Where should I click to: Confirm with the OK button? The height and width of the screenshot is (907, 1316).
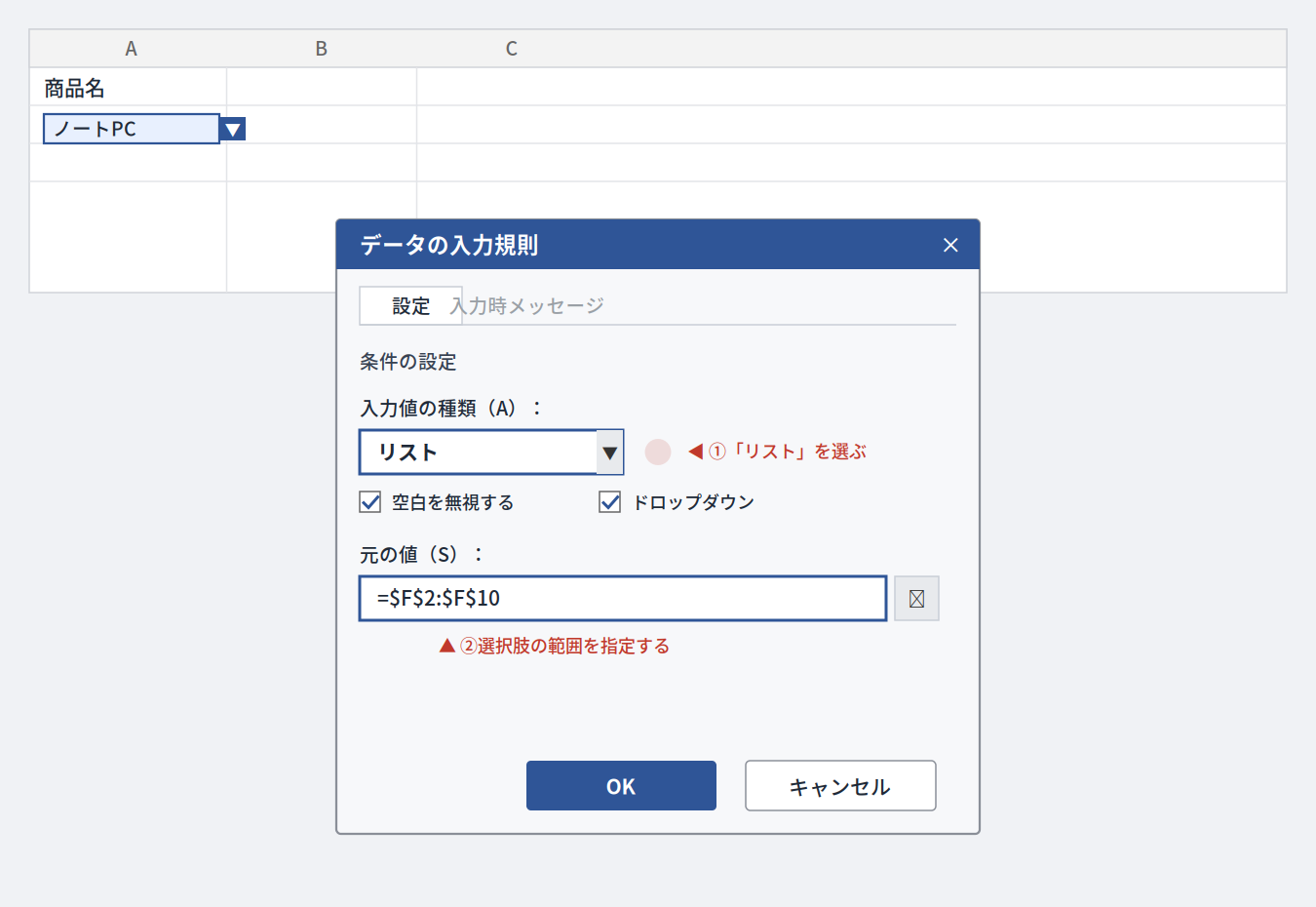point(621,786)
